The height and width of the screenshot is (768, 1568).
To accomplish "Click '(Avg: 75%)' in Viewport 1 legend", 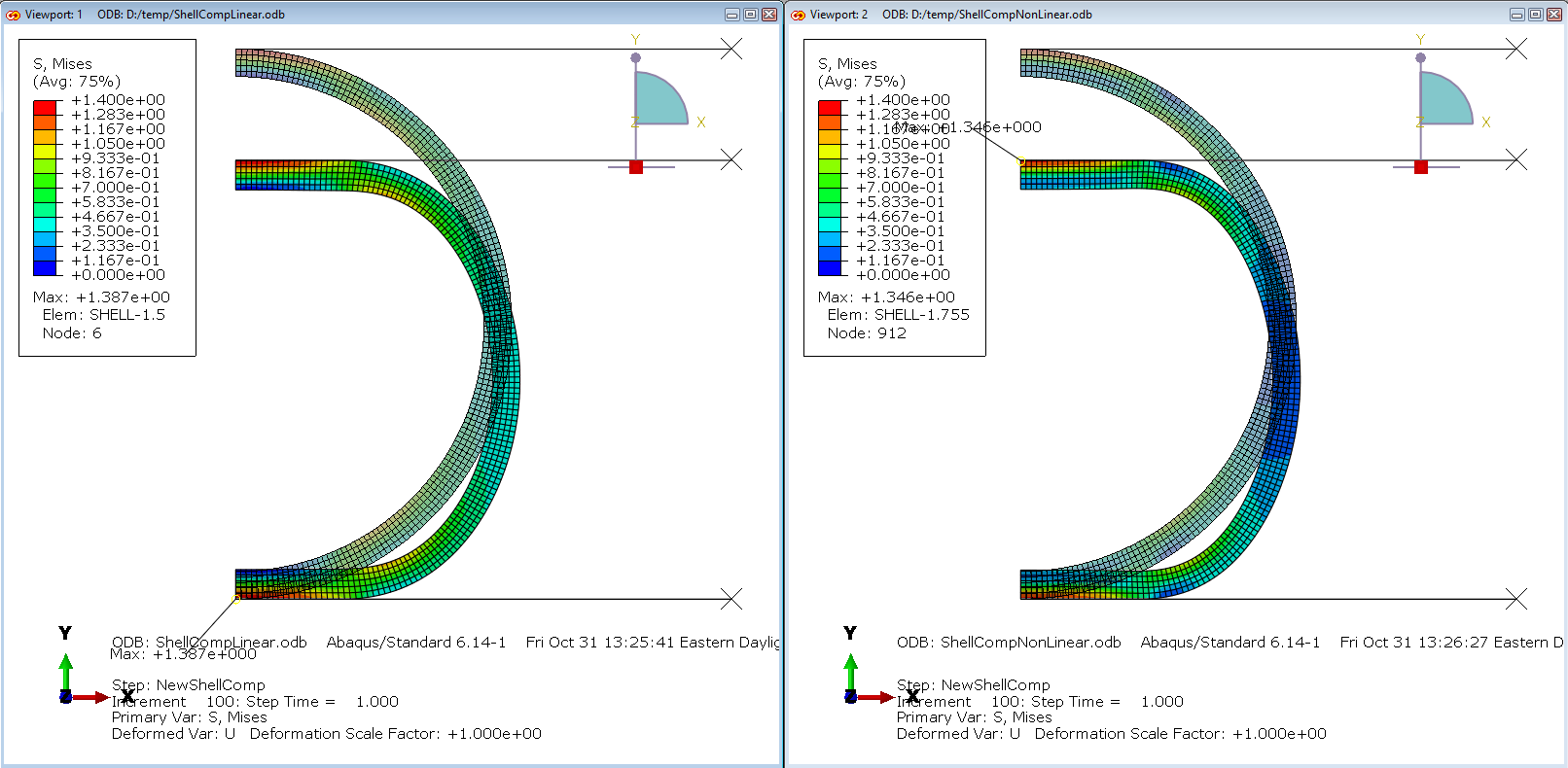I will (77, 82).
